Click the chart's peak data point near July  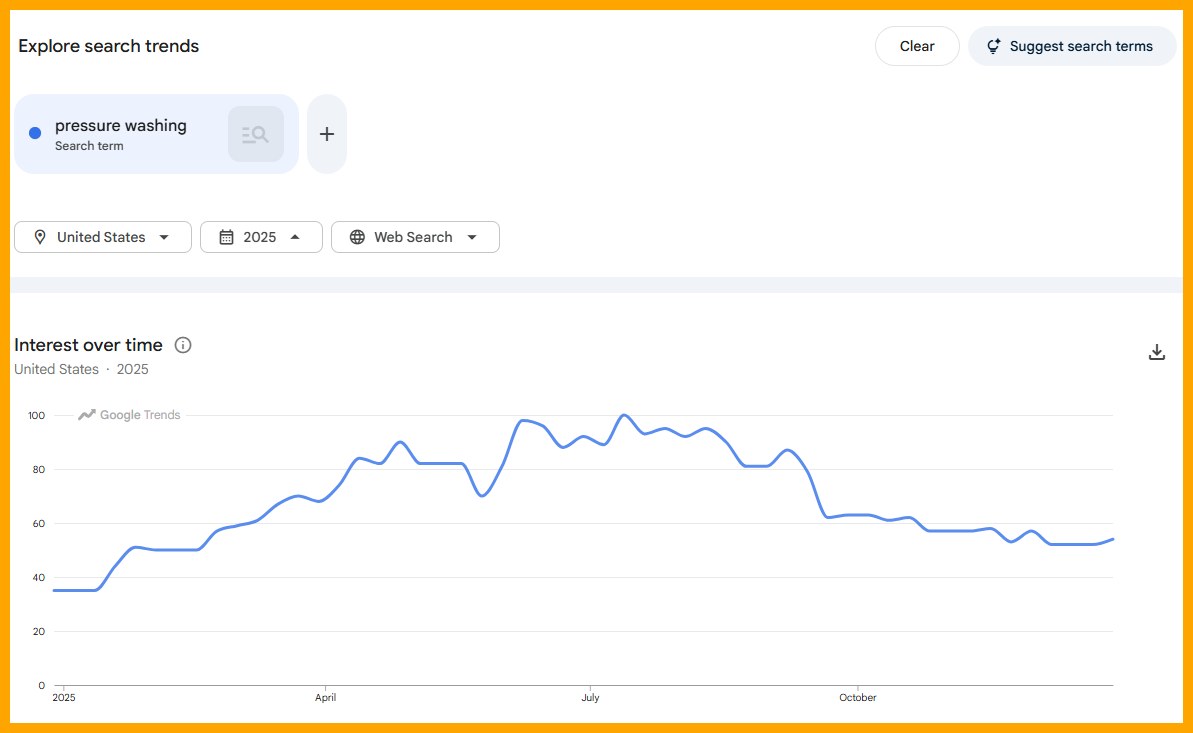click(x=624, y=414)
